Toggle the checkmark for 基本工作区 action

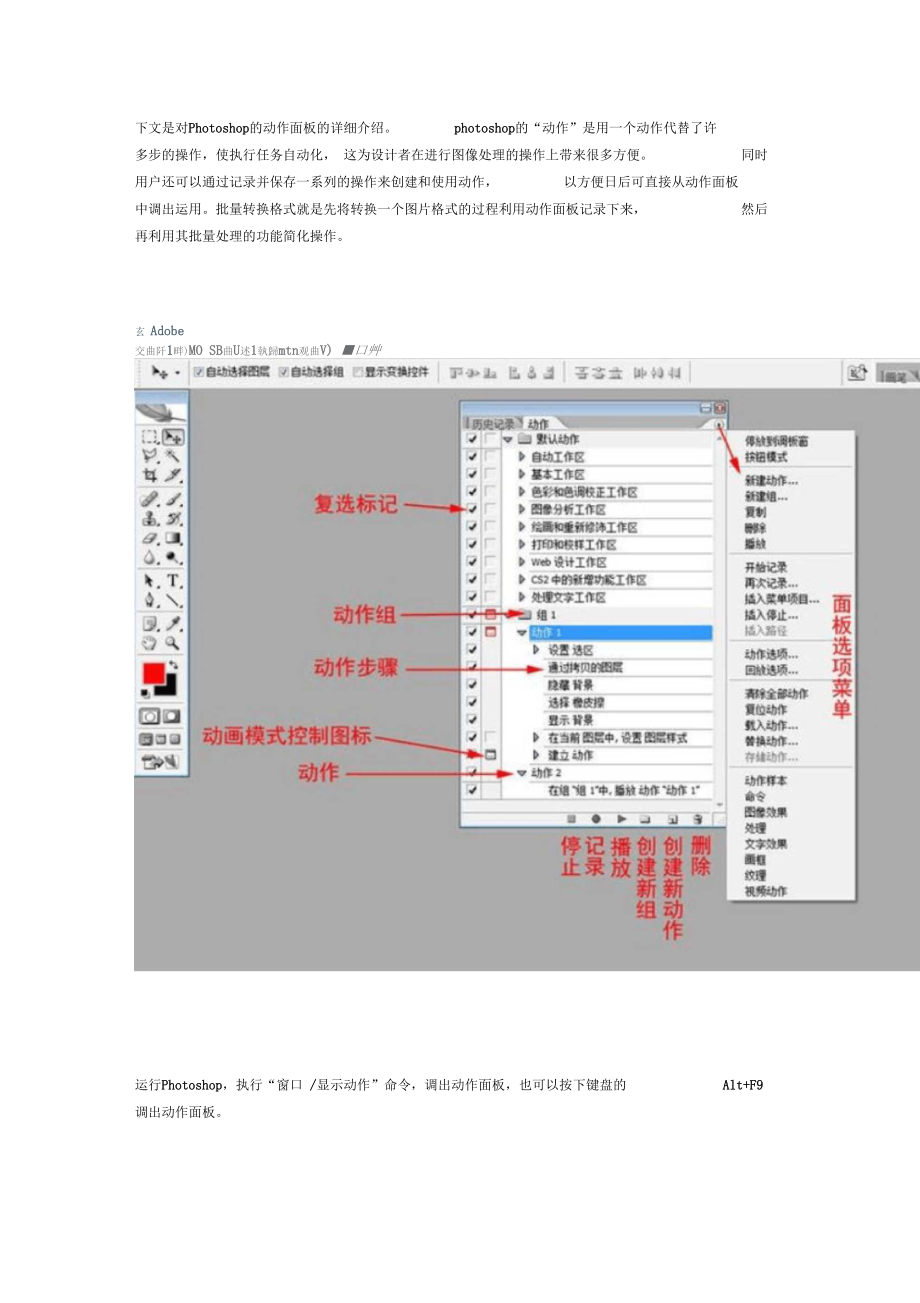[472, 475]
